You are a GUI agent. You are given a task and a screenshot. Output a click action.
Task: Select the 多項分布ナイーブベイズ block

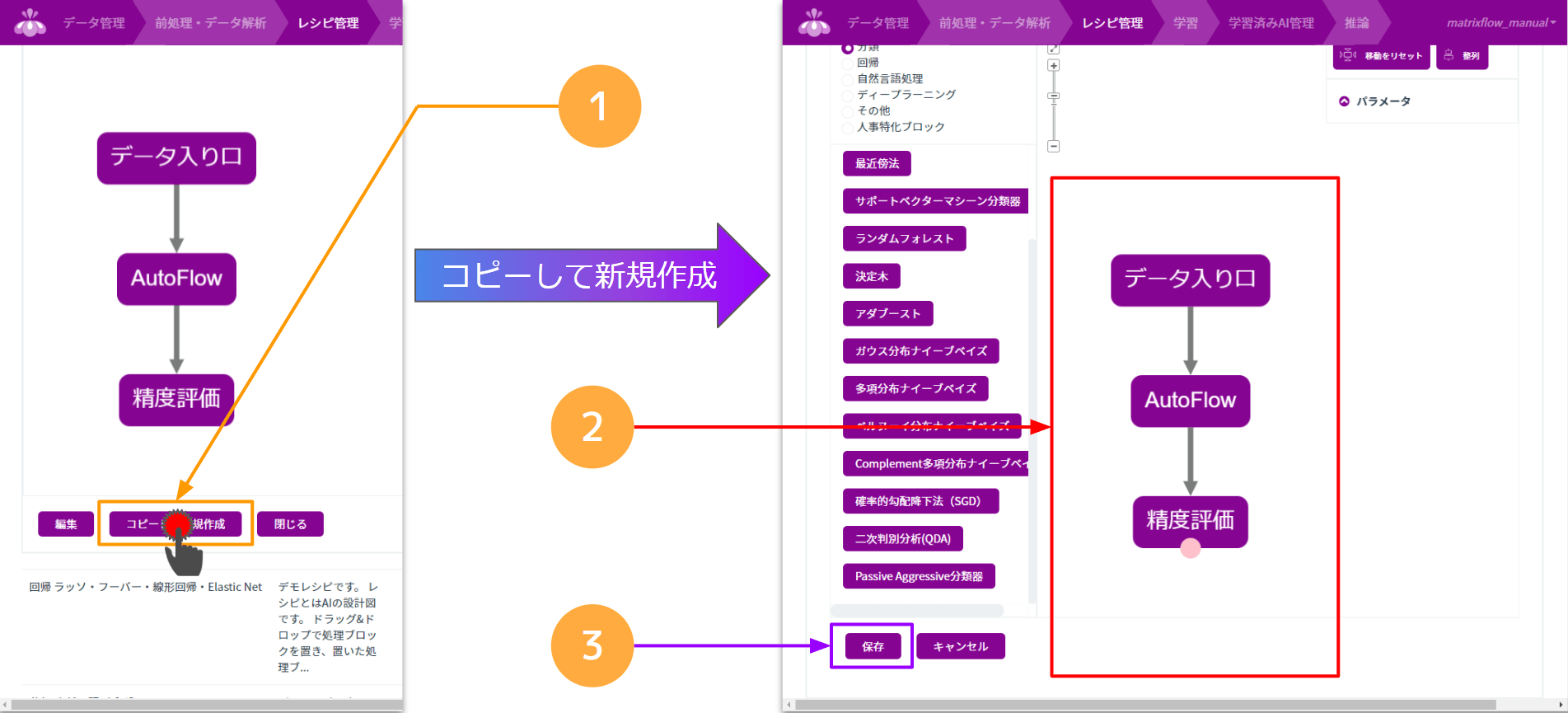click(x=915, y=388)
